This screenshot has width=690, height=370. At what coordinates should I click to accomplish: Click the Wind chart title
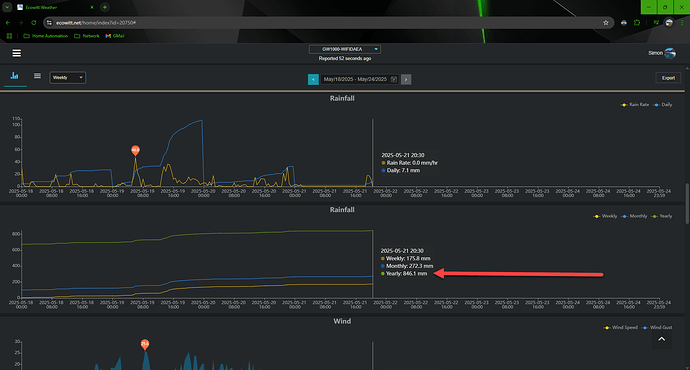(342, 321)
